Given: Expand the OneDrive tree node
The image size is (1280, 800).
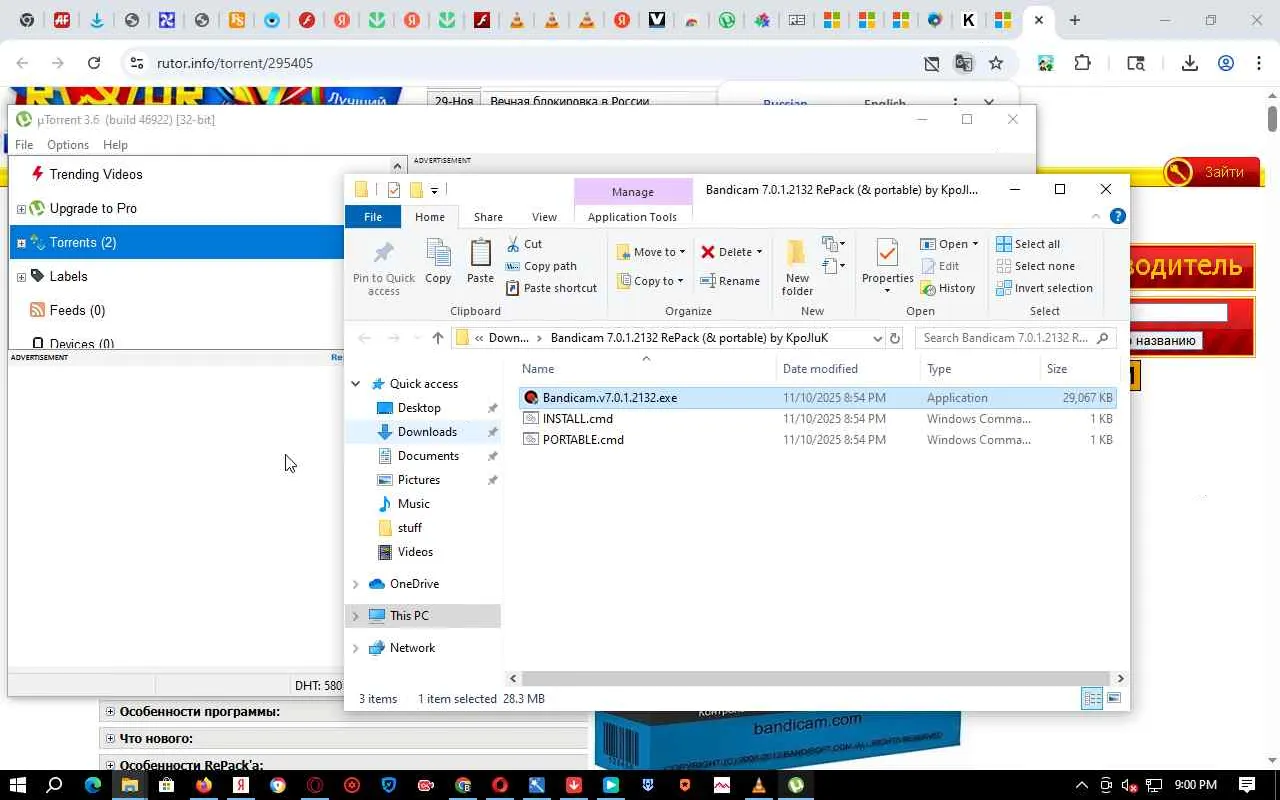Looking at the screenshot, I should click(356, 584).
